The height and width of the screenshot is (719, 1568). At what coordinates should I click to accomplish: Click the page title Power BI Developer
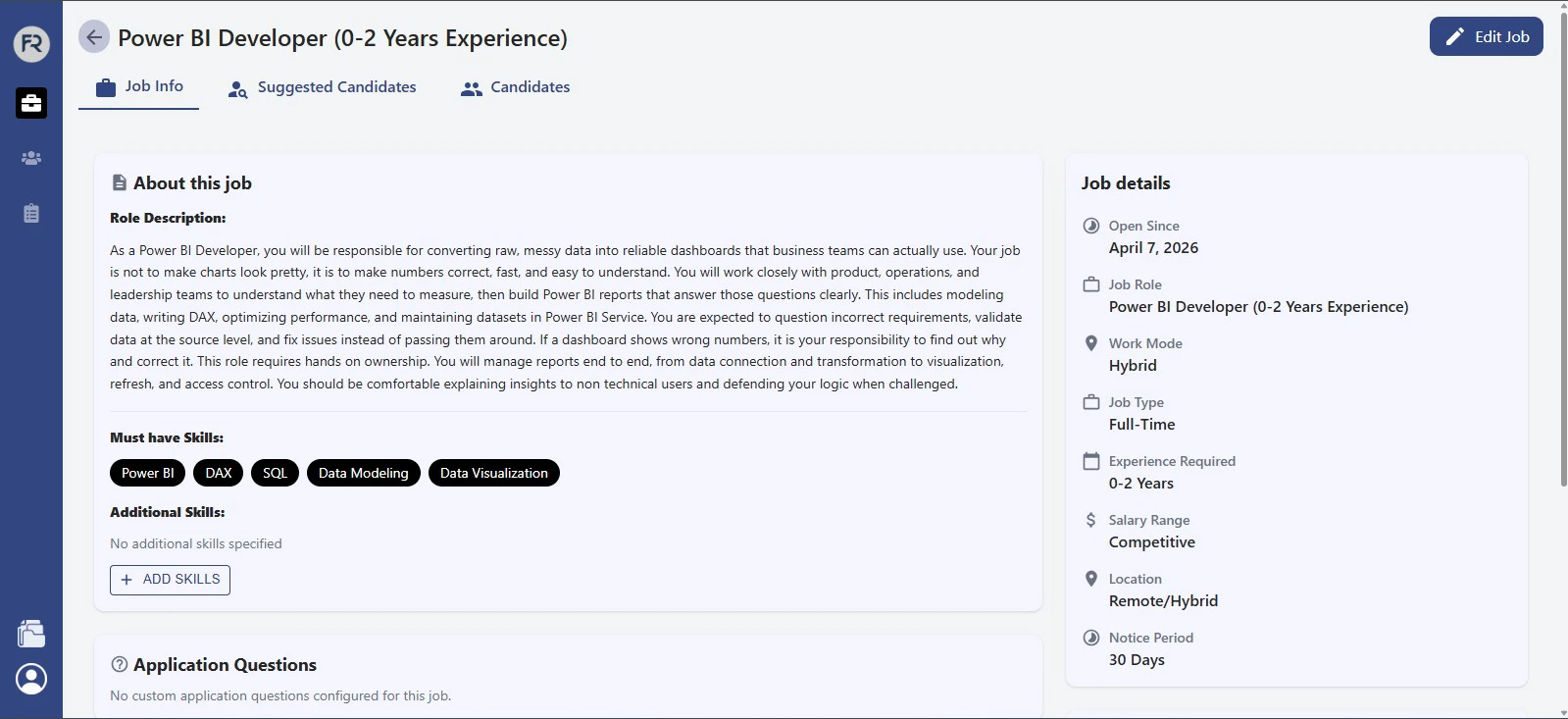click(x=342, y=37)
